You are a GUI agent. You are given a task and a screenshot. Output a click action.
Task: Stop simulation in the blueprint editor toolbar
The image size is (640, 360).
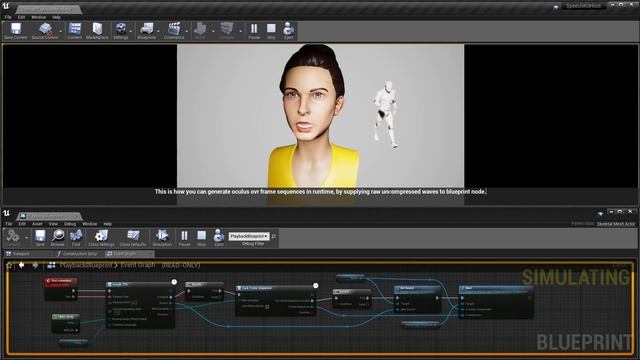[202, 238]
